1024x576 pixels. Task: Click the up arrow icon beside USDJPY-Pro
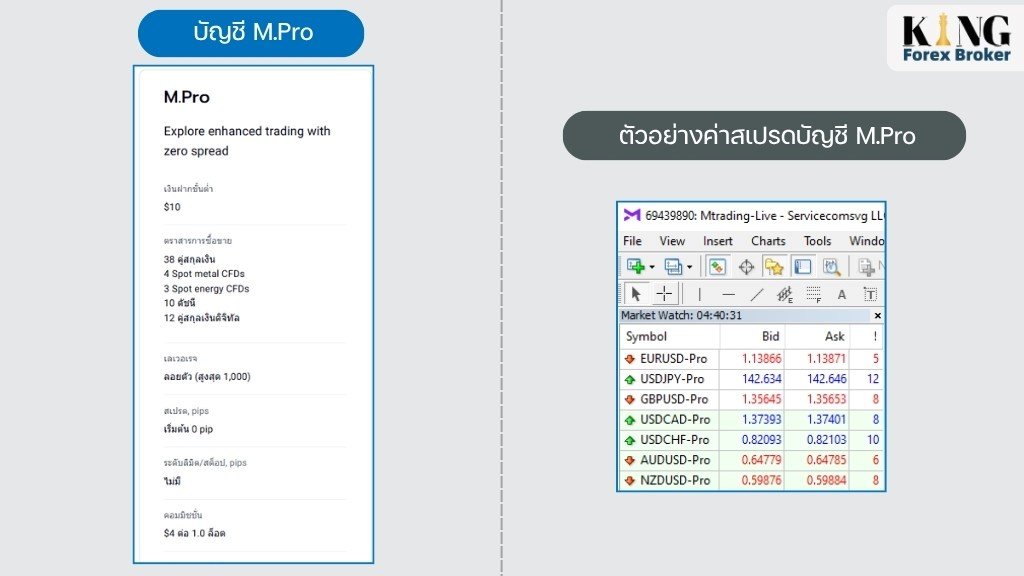(x=630, y=379)
